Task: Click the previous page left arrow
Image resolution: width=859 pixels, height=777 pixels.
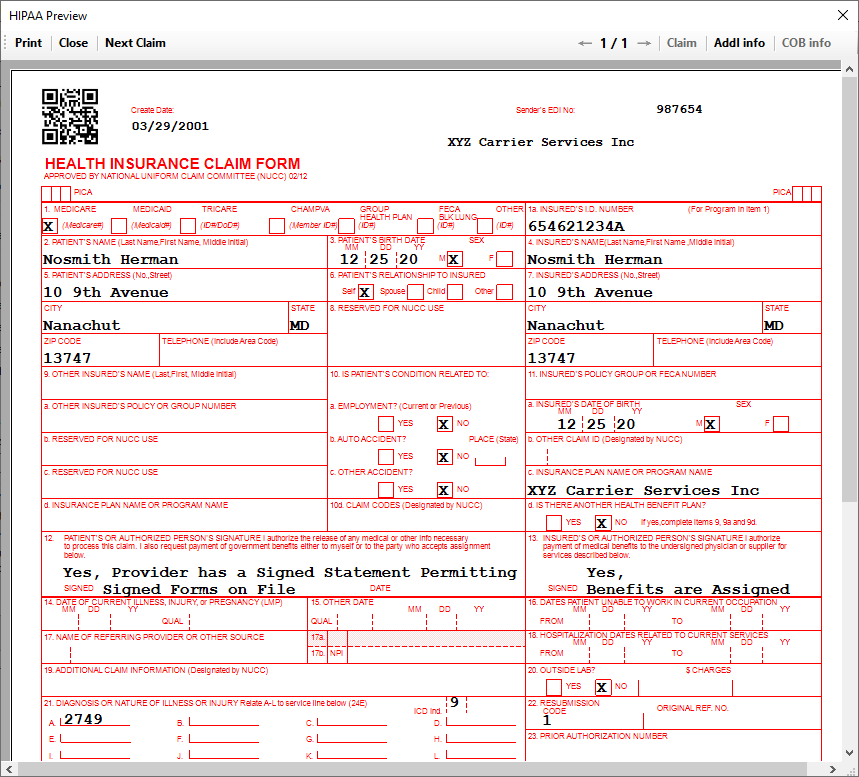Action: click(585, 43)
